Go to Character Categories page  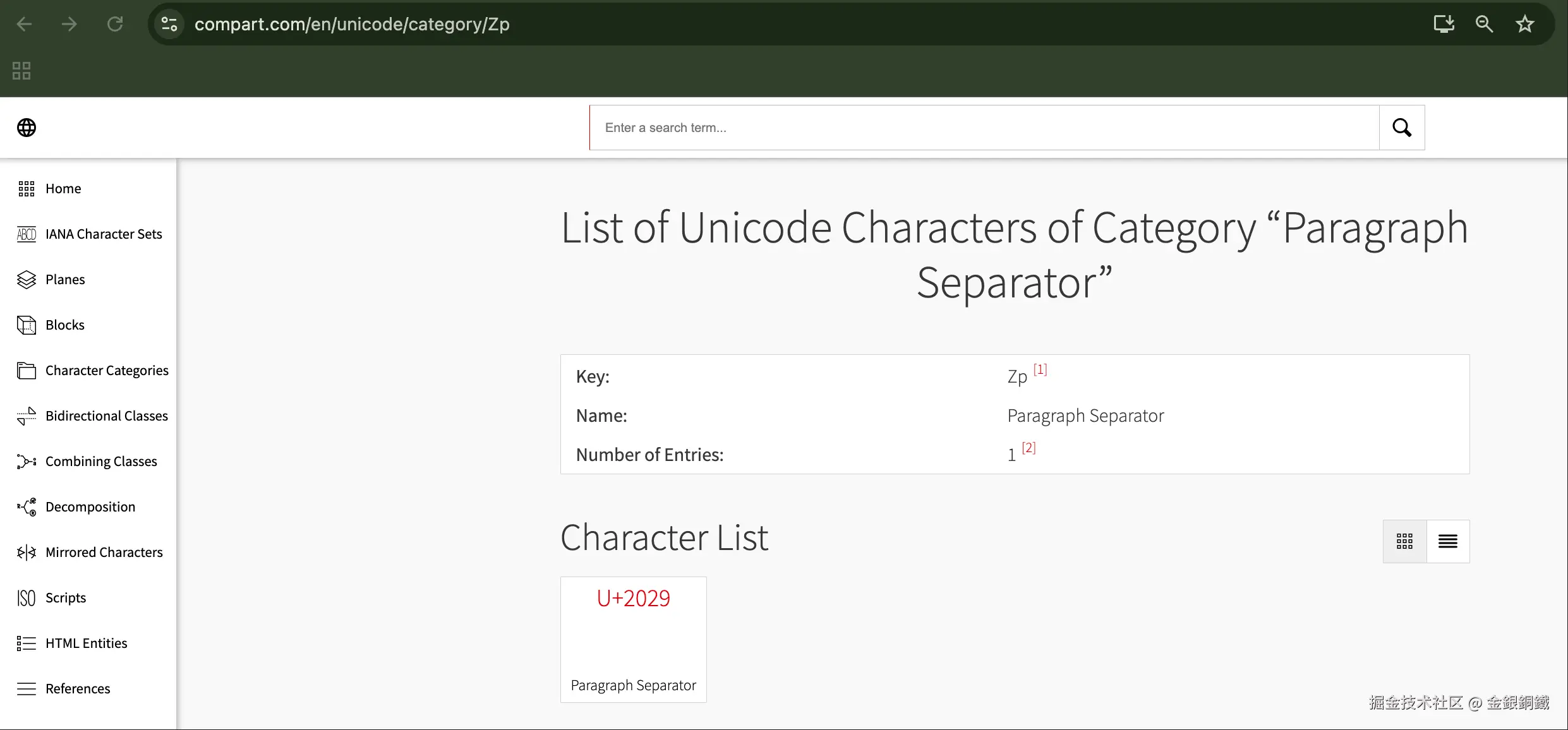(x=106, y=370)
